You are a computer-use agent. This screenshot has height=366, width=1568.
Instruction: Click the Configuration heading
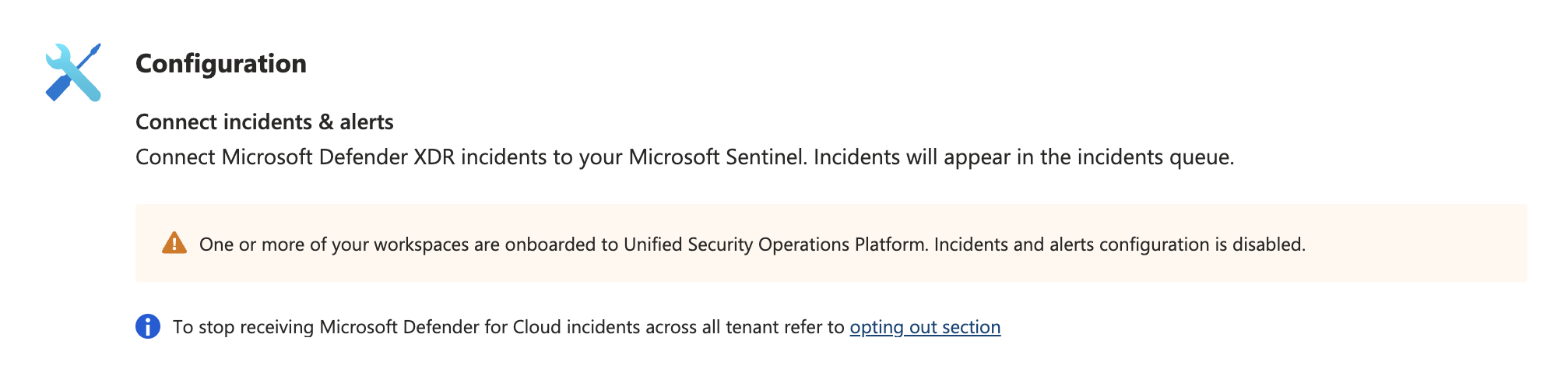click(221, 64)
